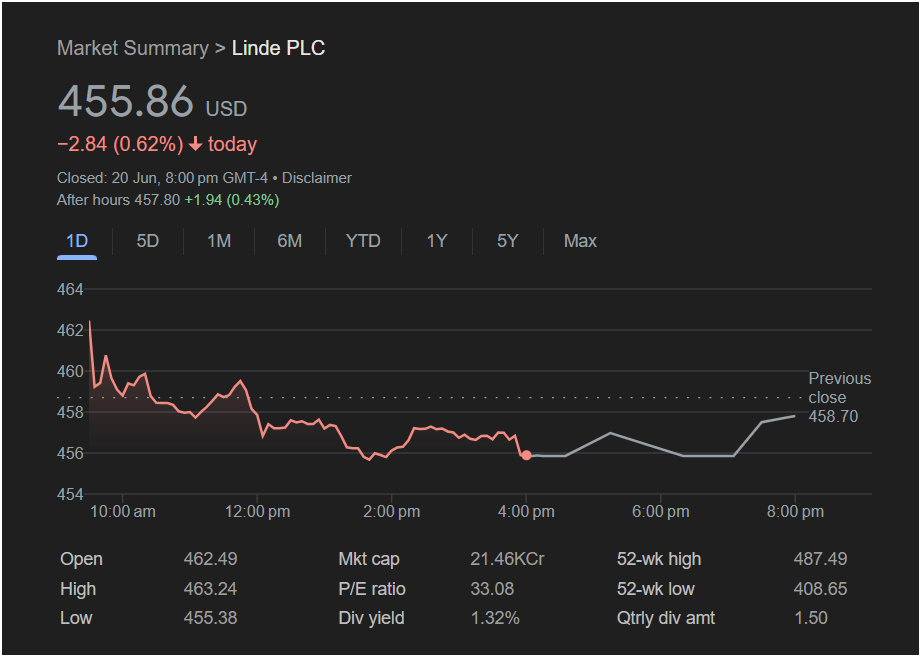
Task: Click the Div yield value 1.32%
Action: (495, 618)
